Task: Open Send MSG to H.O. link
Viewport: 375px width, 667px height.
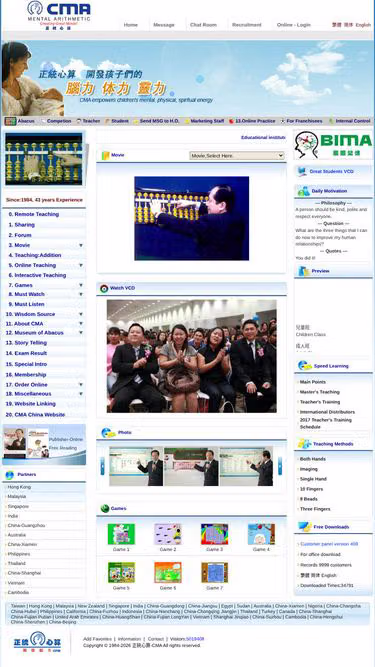Action: coord(159,121)
